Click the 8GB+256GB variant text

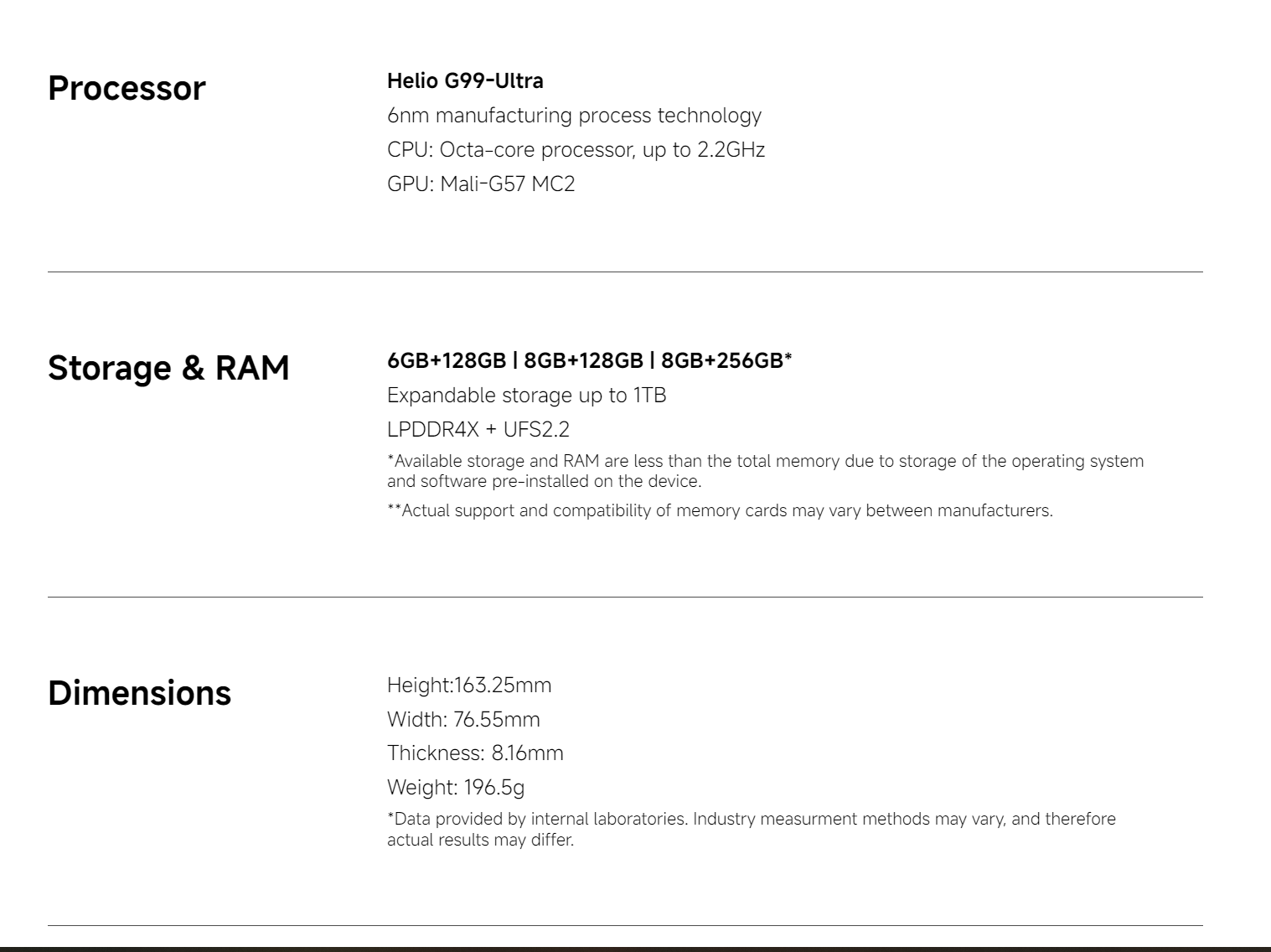726,360
